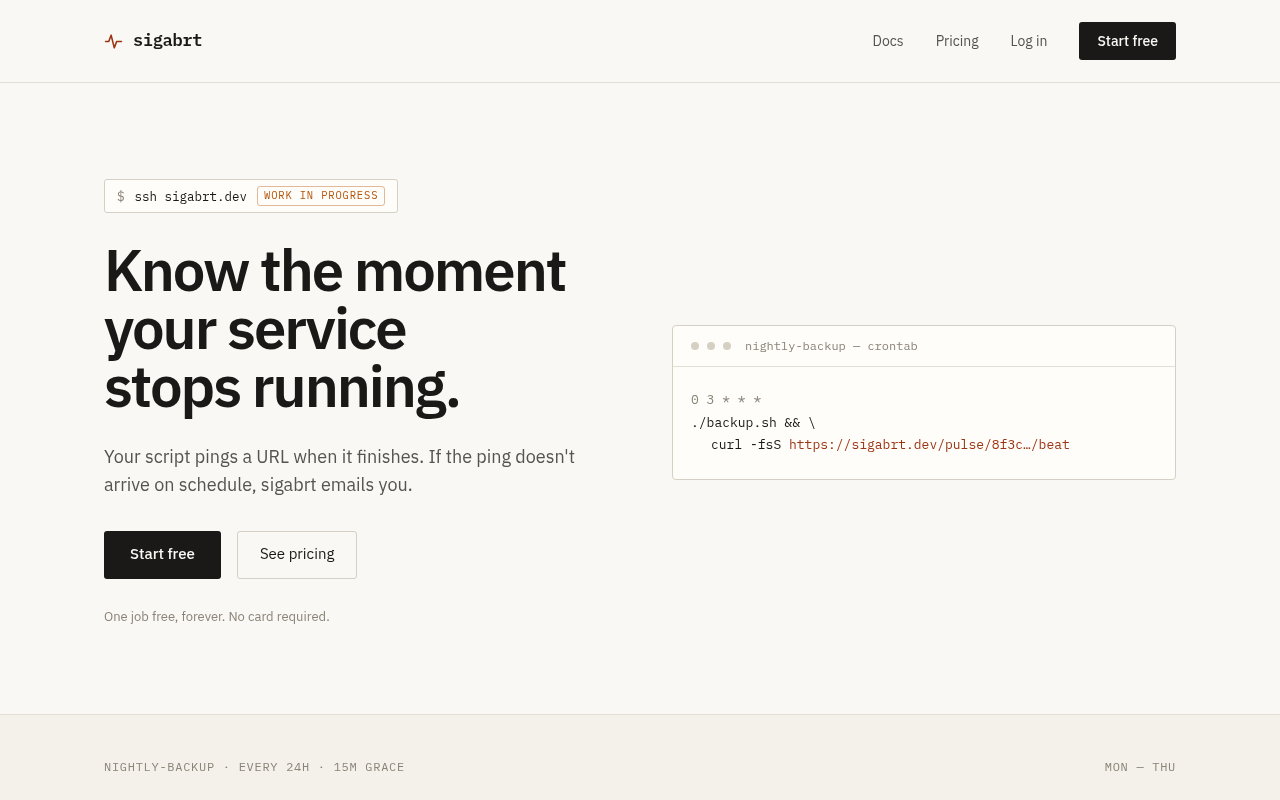Click the sigabrt brand name
Image resolution: width=1280 pixels, height=800 pixels.
click(x=167, y=41)
